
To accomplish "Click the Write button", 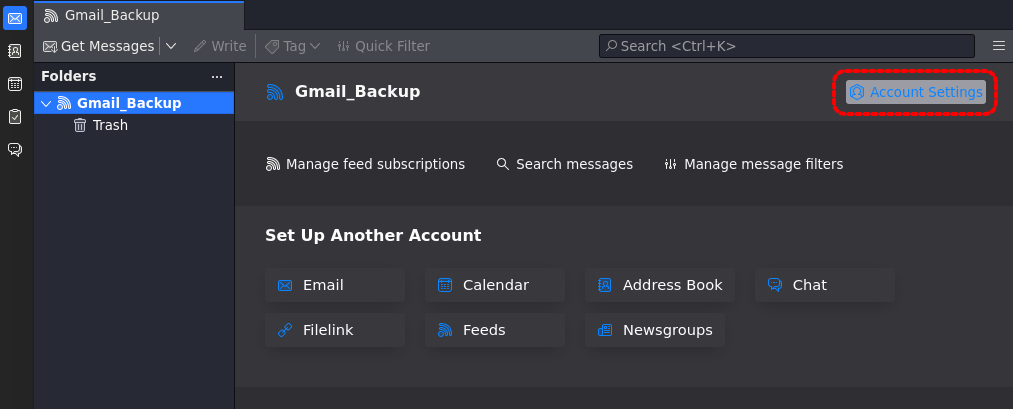I will [x=220, y=47].
